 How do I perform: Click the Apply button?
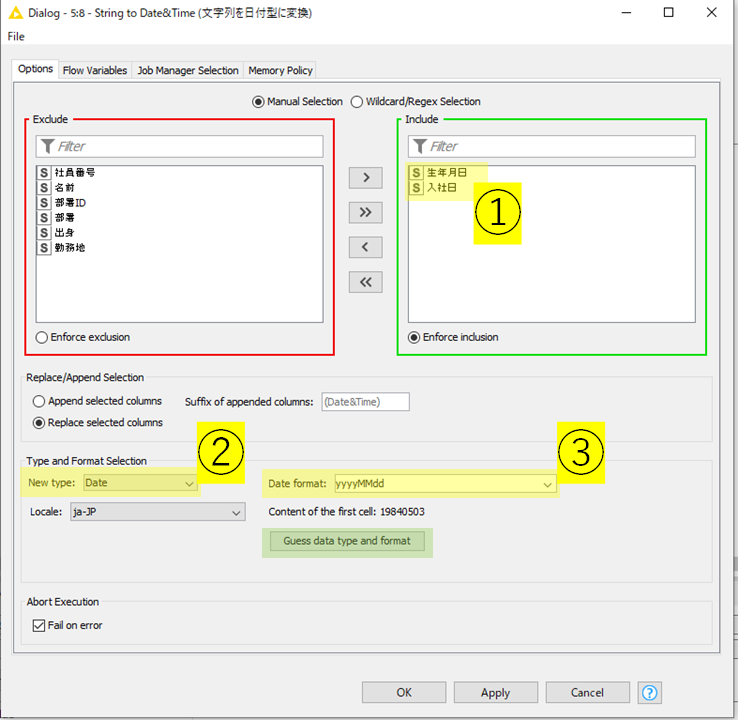point(496,692)
